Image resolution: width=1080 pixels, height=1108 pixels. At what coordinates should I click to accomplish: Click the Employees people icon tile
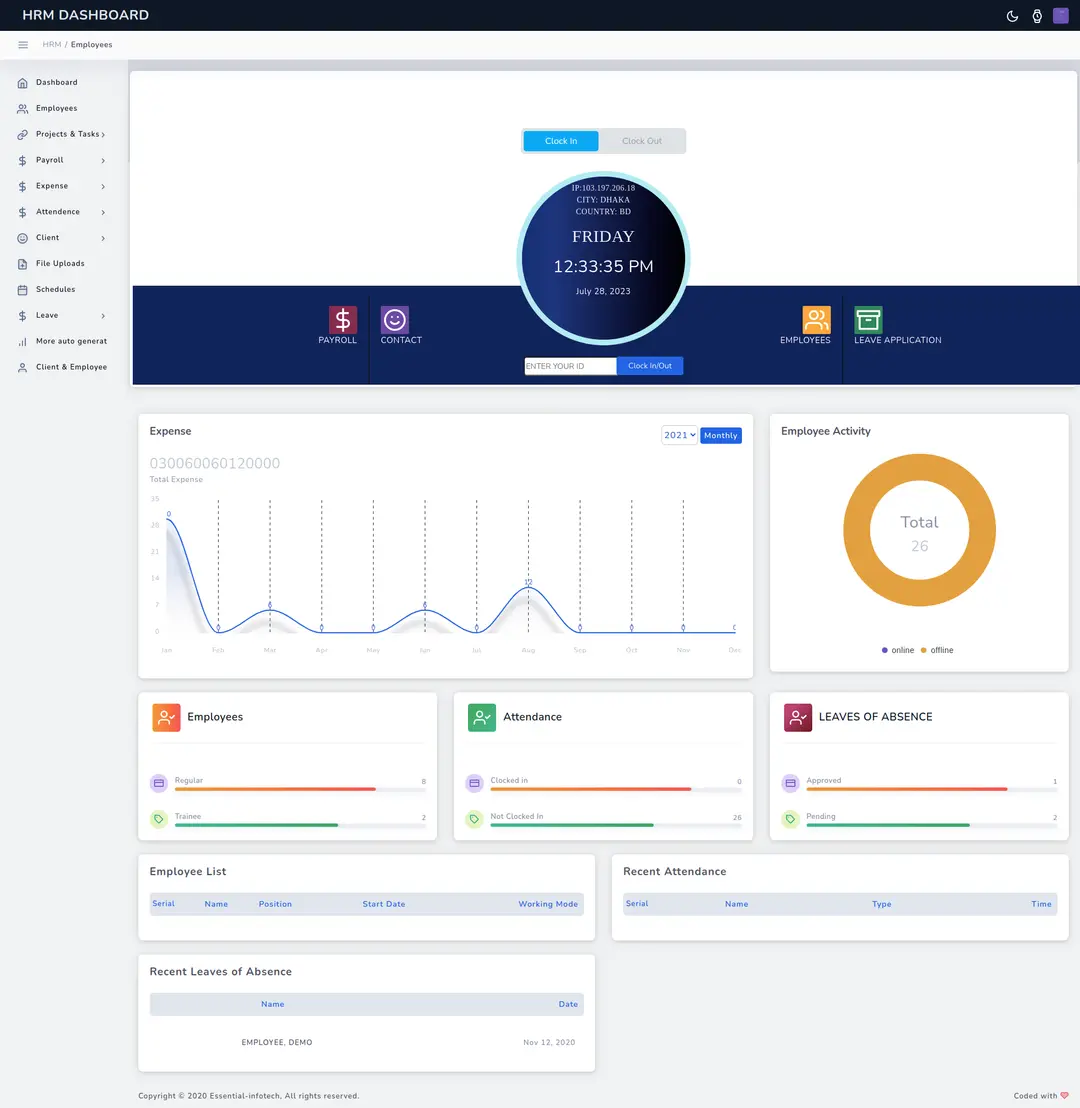pyautogui.click(x=816, y=320)
